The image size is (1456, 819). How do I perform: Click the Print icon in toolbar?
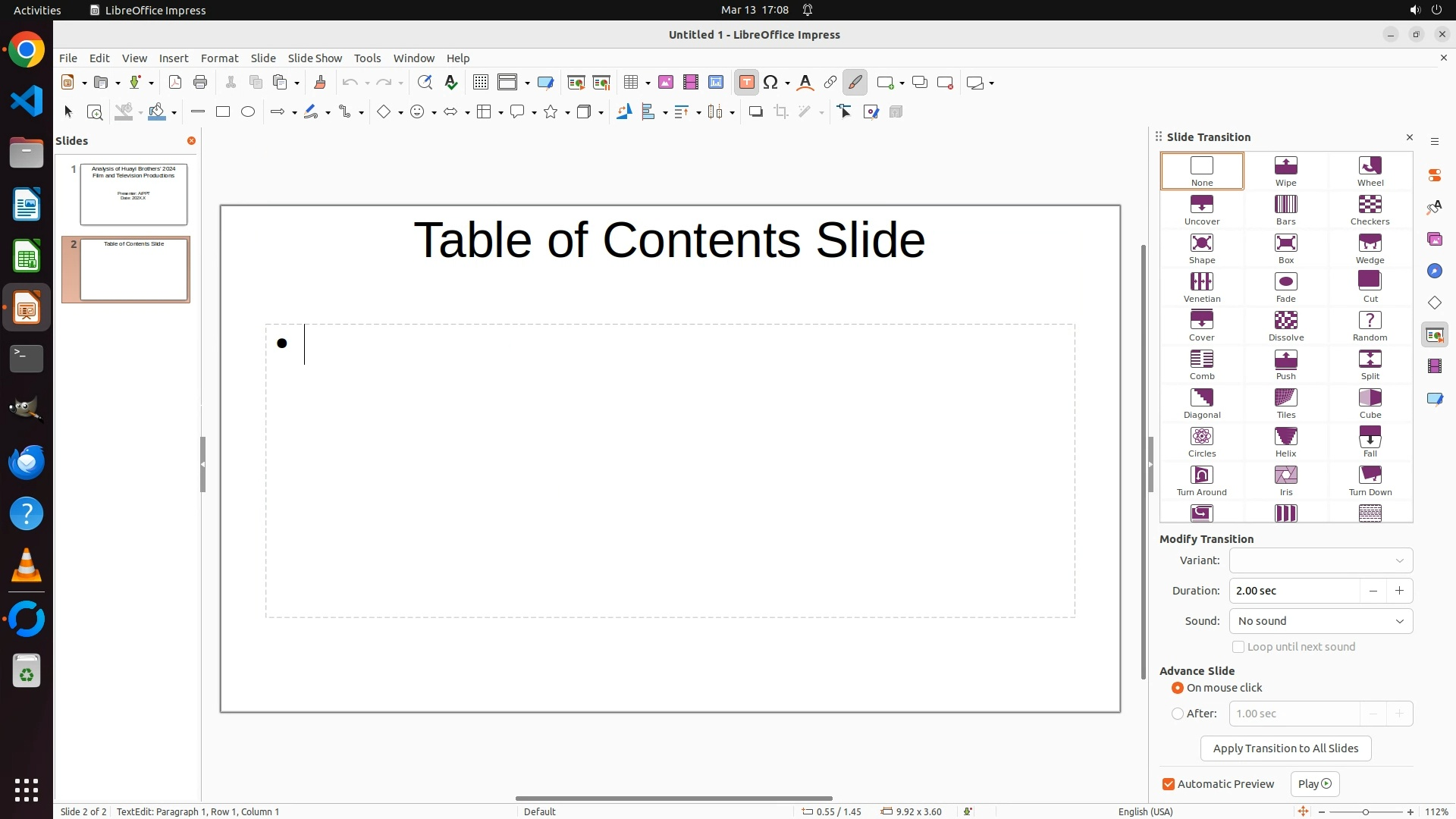[x=200, y=83]
